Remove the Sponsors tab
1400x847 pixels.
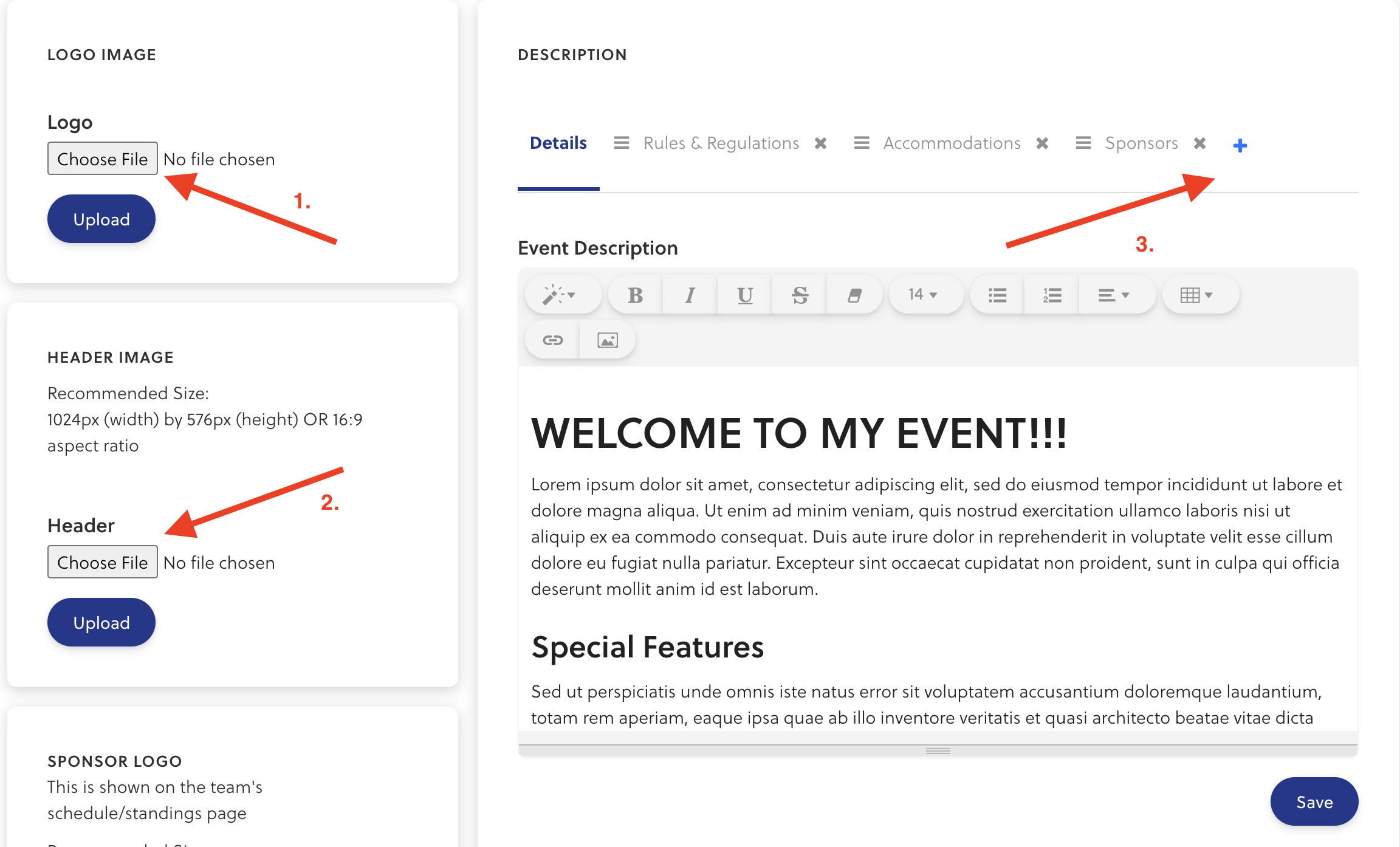pyautogui.click(x=1200, y=143)
